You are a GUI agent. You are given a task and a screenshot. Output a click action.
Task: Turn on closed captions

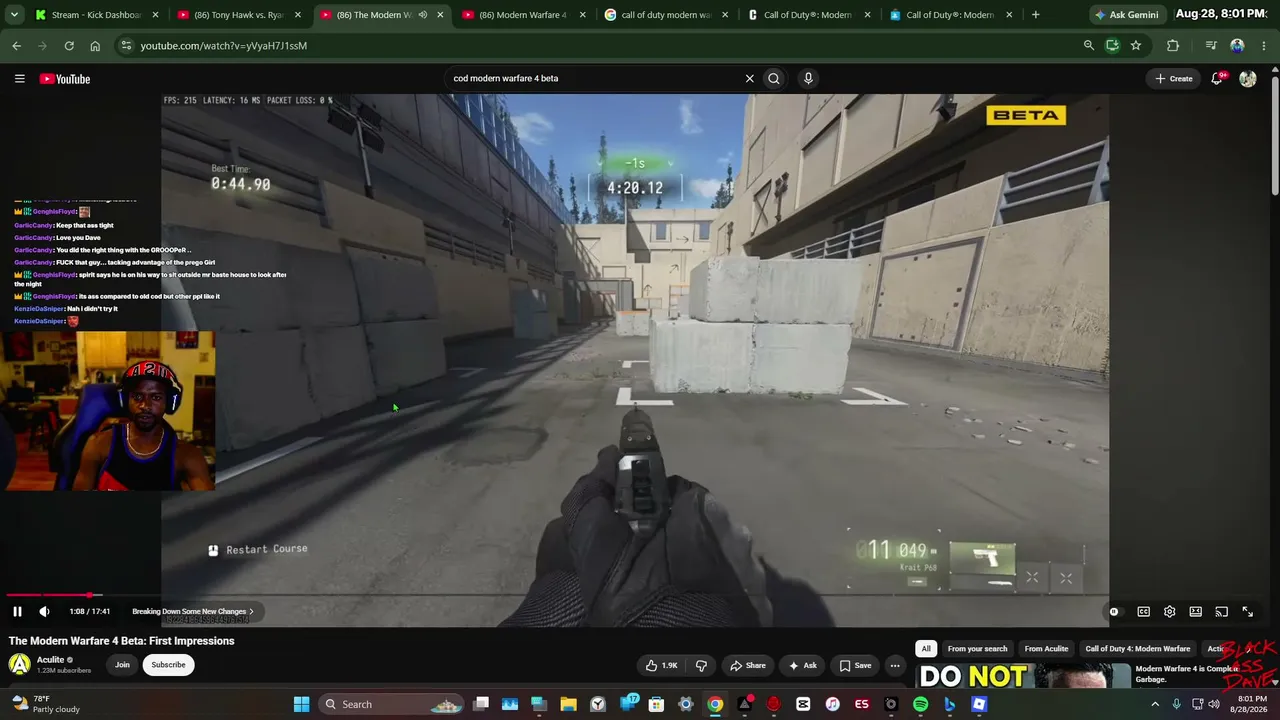tap(1143, 612)
